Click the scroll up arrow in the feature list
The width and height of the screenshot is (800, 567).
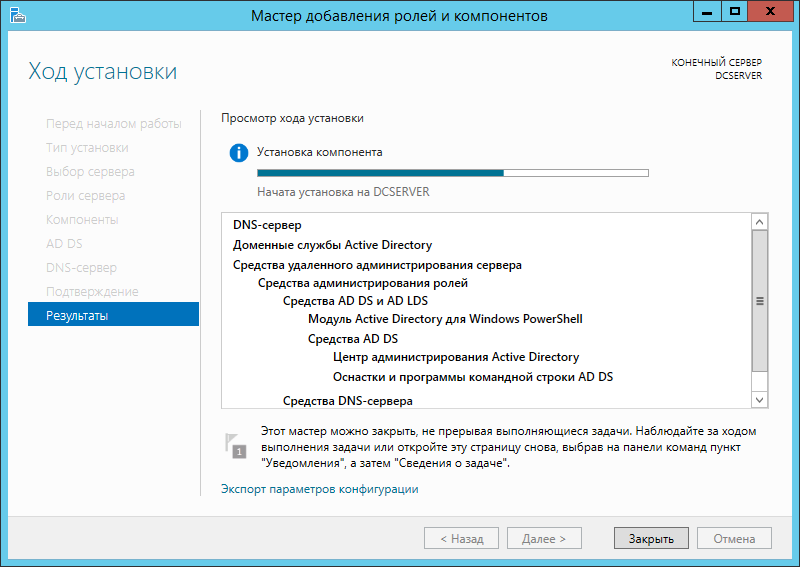tap(760, 222)
